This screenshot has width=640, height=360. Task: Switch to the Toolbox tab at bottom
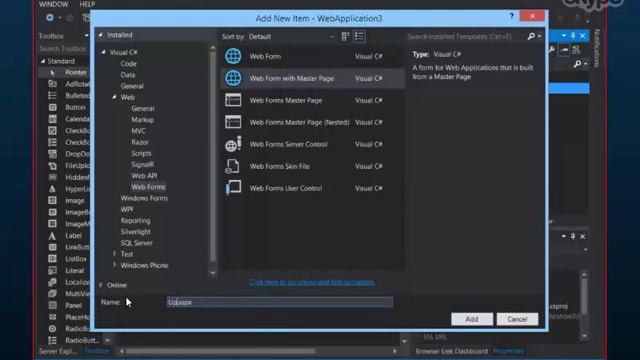[97, 351]
